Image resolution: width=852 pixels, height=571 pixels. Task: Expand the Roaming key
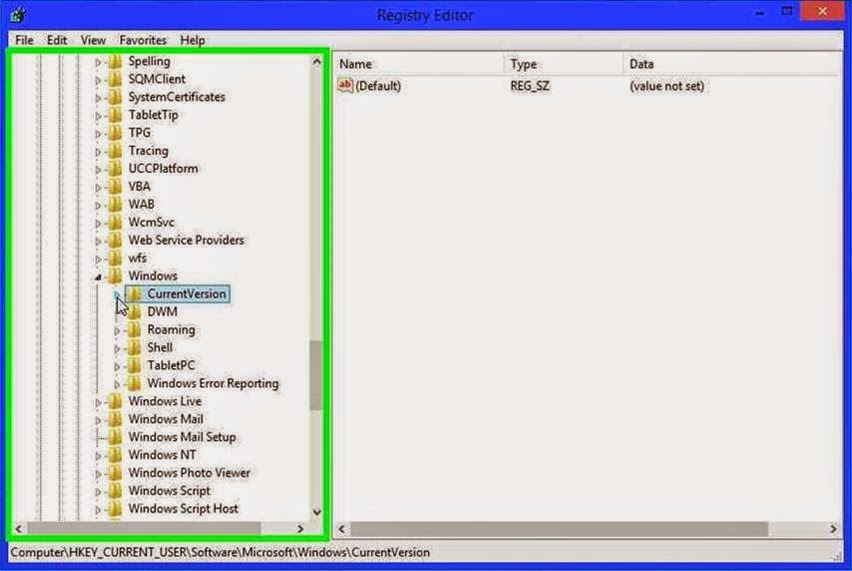click(117, 331)
